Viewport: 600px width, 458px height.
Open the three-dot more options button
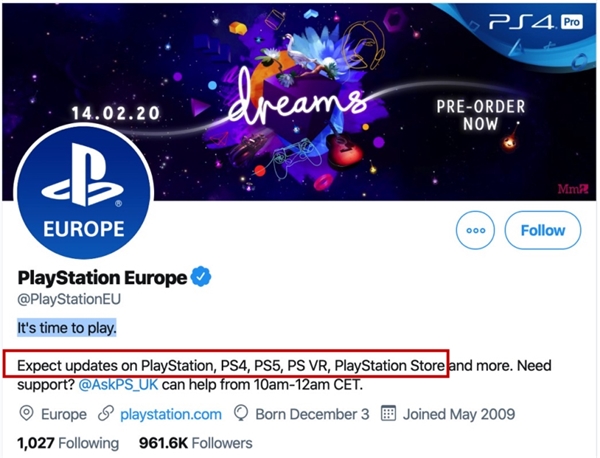(475, 231)
